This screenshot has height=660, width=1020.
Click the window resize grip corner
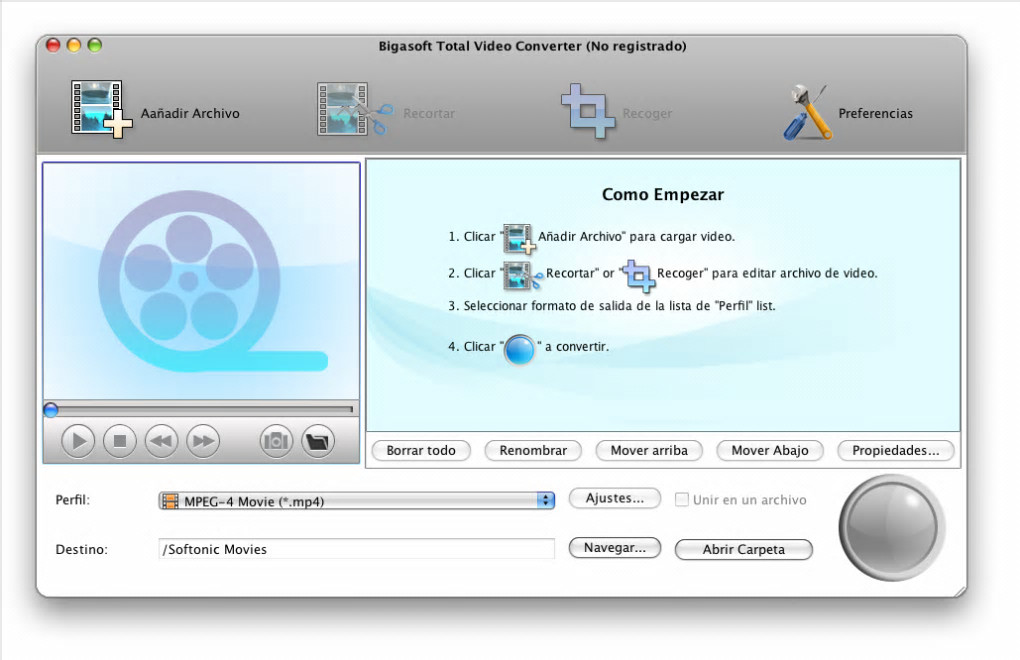960,590
